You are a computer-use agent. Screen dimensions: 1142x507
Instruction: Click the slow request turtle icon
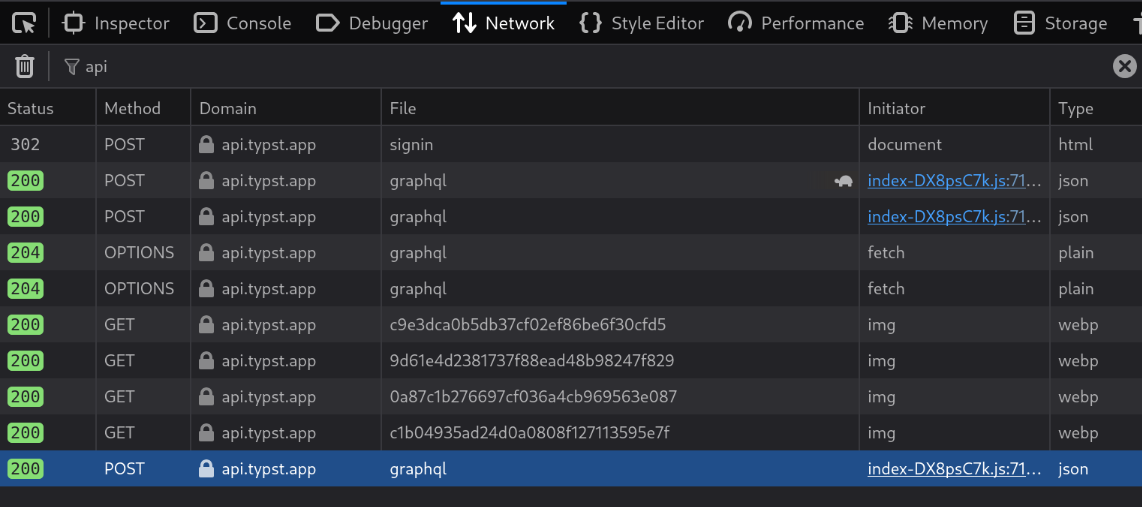(x=843, y=181)
